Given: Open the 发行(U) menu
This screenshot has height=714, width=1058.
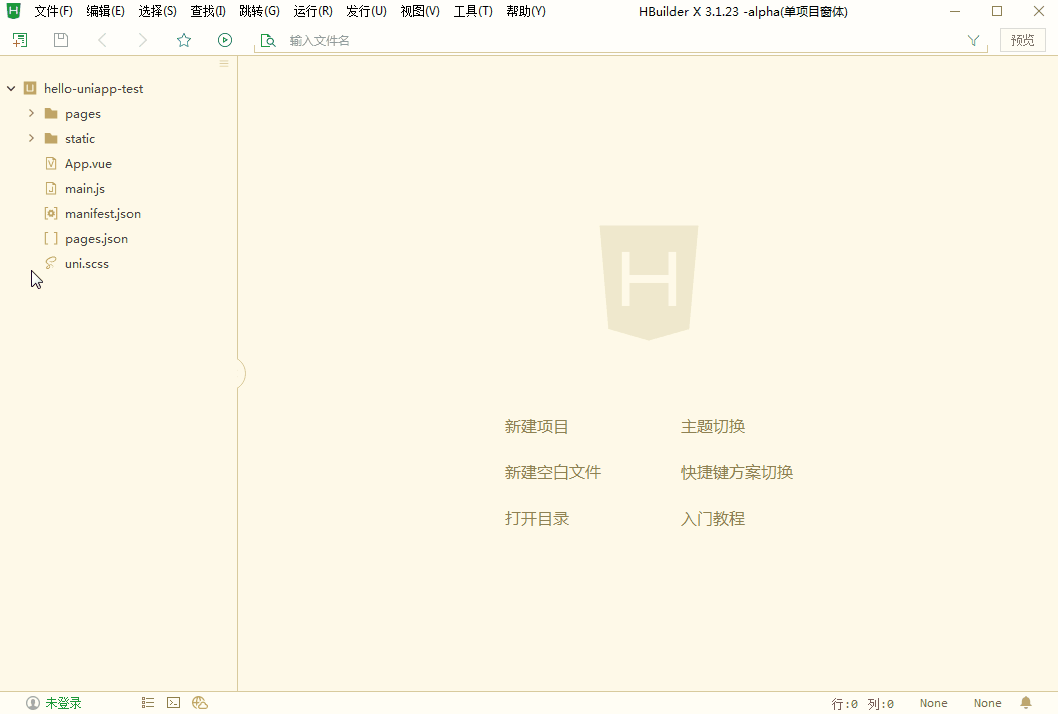Looking at the screenshot, I should tap(366, 11).
